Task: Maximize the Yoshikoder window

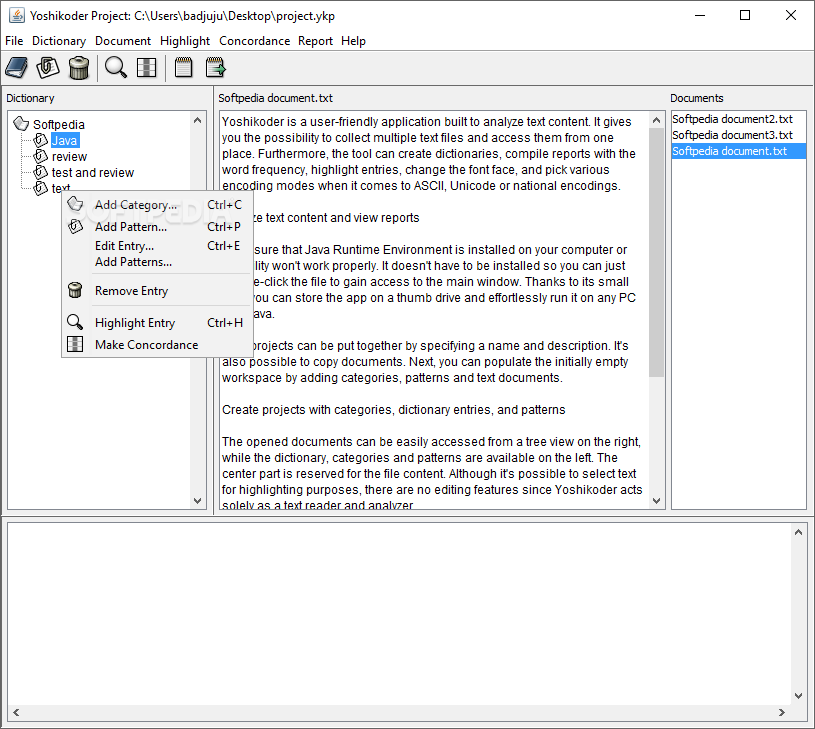Action: click(745, 16)
